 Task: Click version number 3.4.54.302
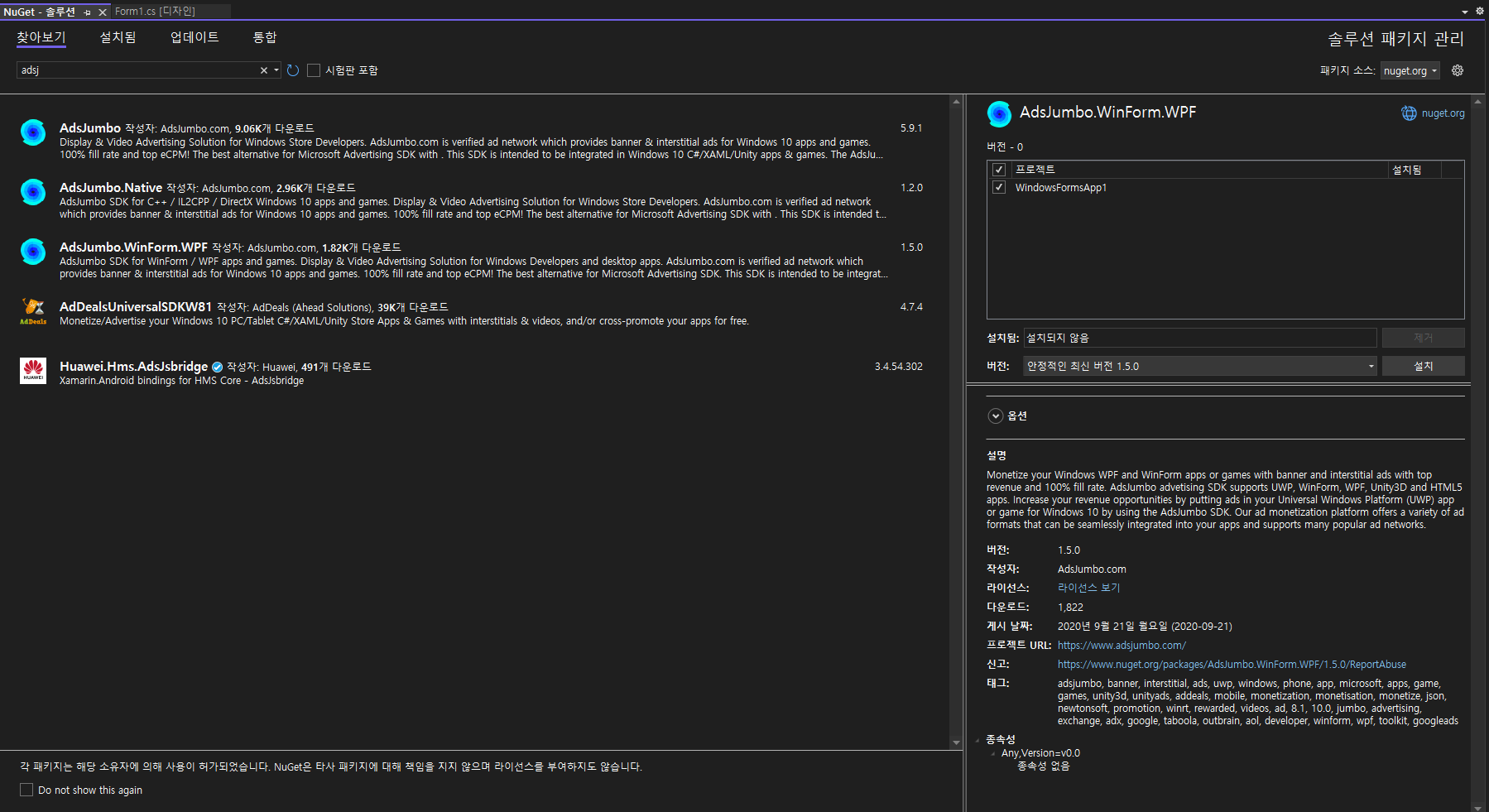tap(899, 367)
